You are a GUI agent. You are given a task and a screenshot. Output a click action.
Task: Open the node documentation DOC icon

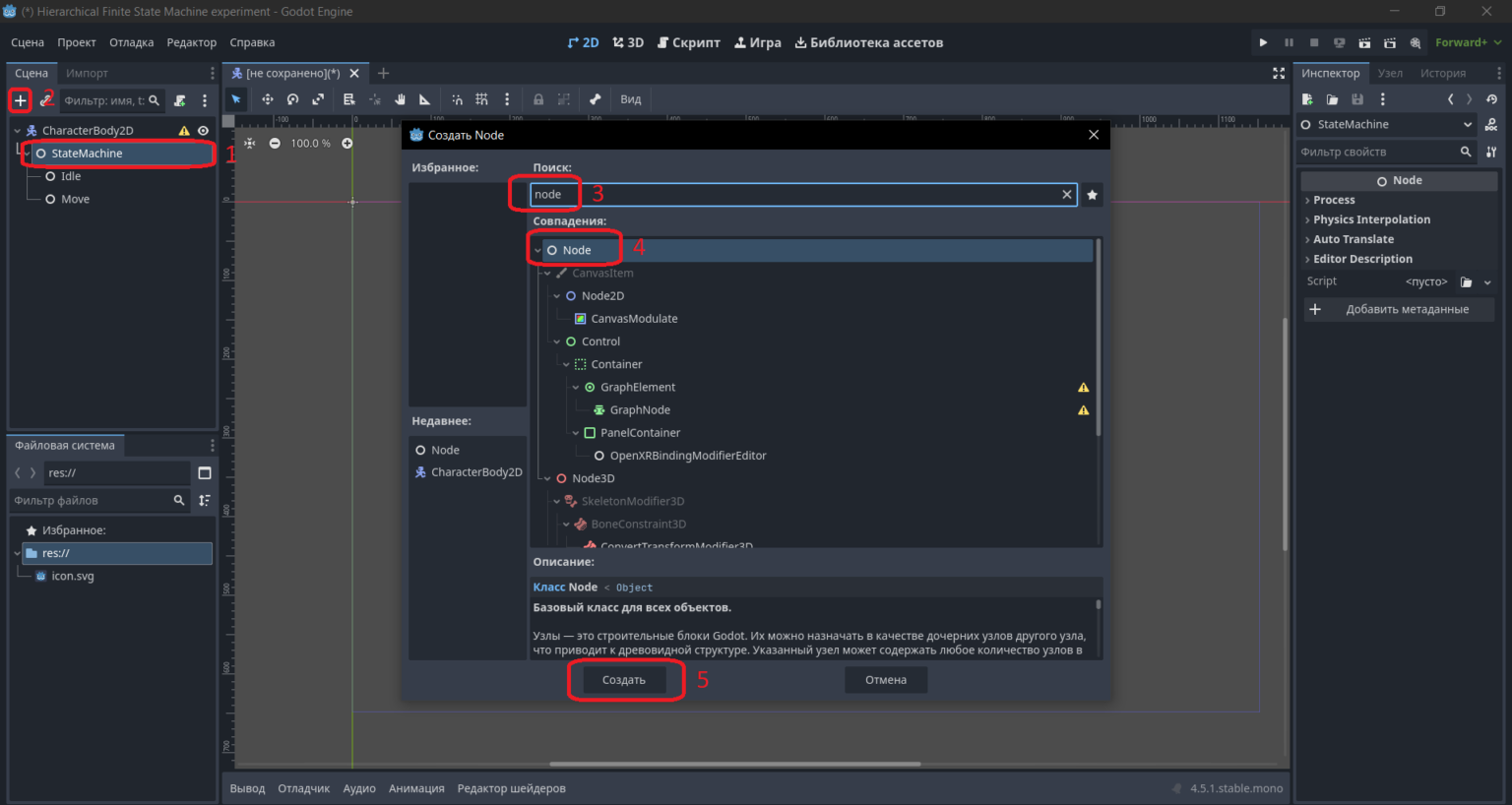pyautogui.click(x=1492, y=125)
